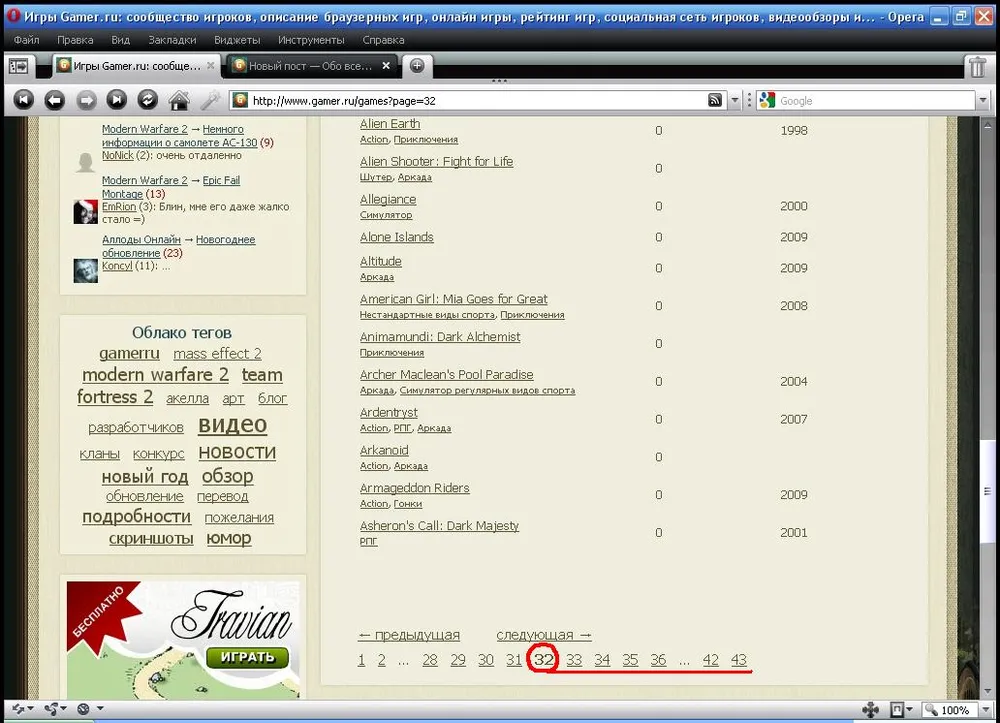Viewport: 1000px width, 723px height.
Task: Click the RSS feed icon in address bar
Action: pyautogui.click(x=715, y=101)
